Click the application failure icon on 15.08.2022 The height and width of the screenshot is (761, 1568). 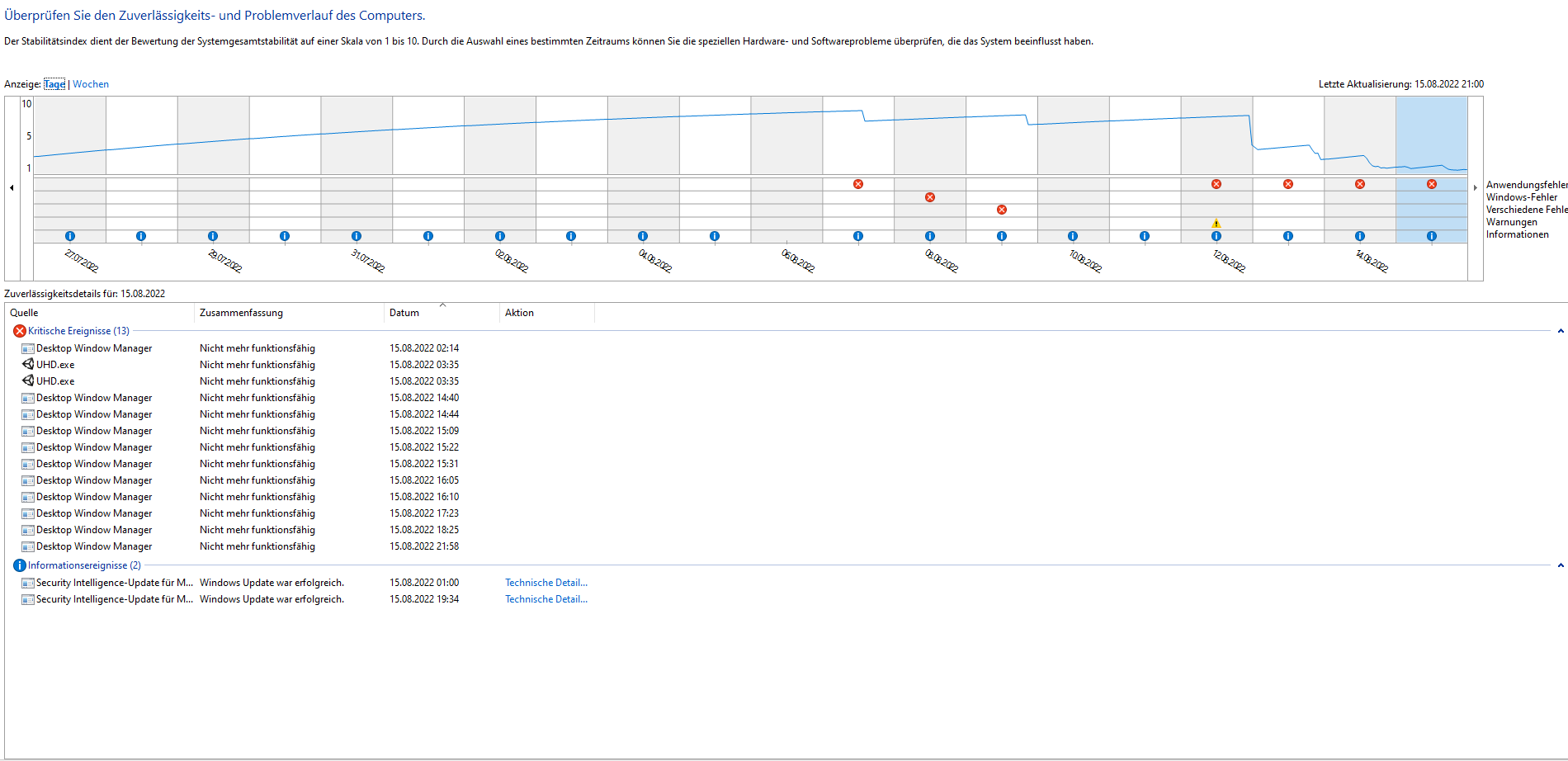point(1432,184)
